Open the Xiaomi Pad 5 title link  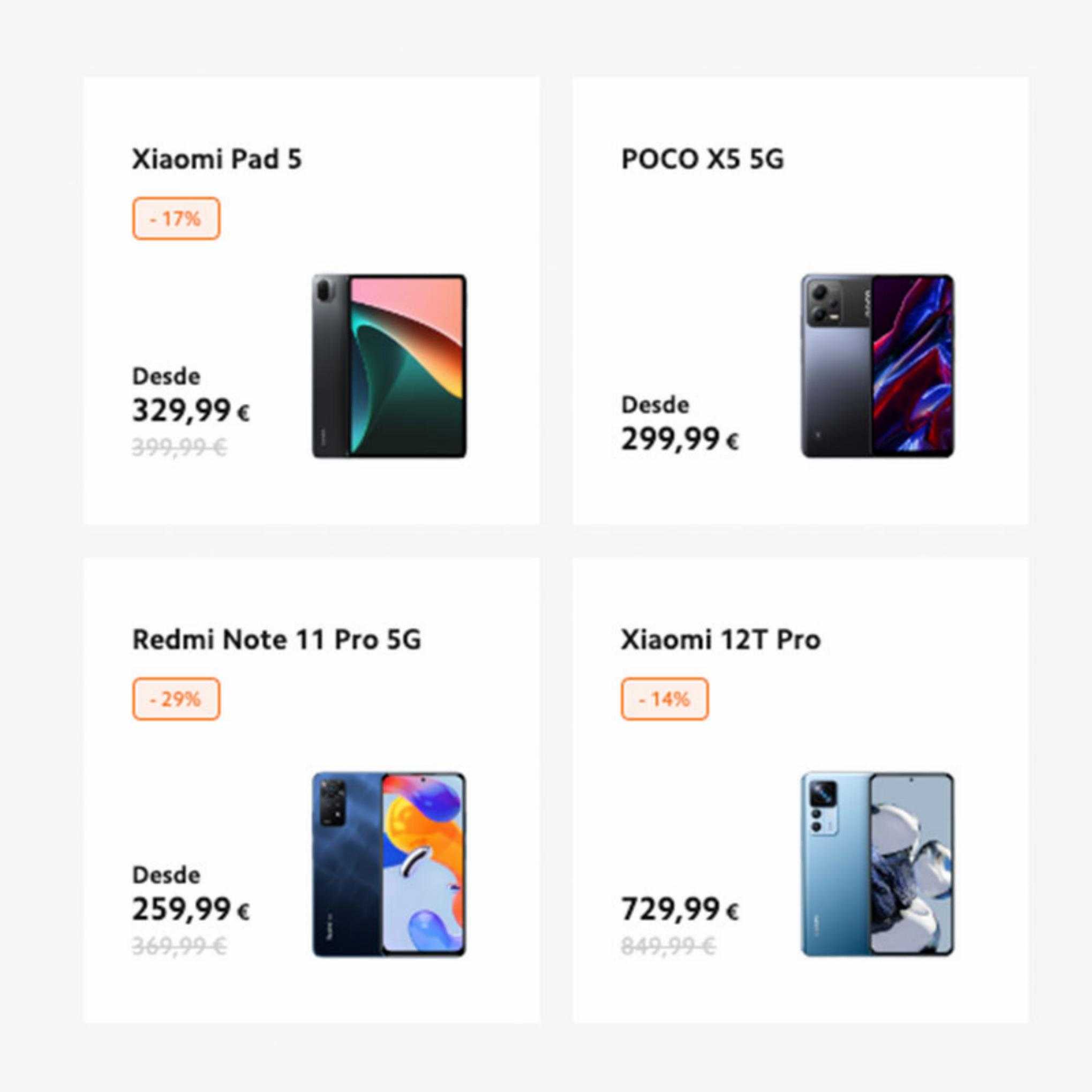pyautogui.click(x=217, y=159)
